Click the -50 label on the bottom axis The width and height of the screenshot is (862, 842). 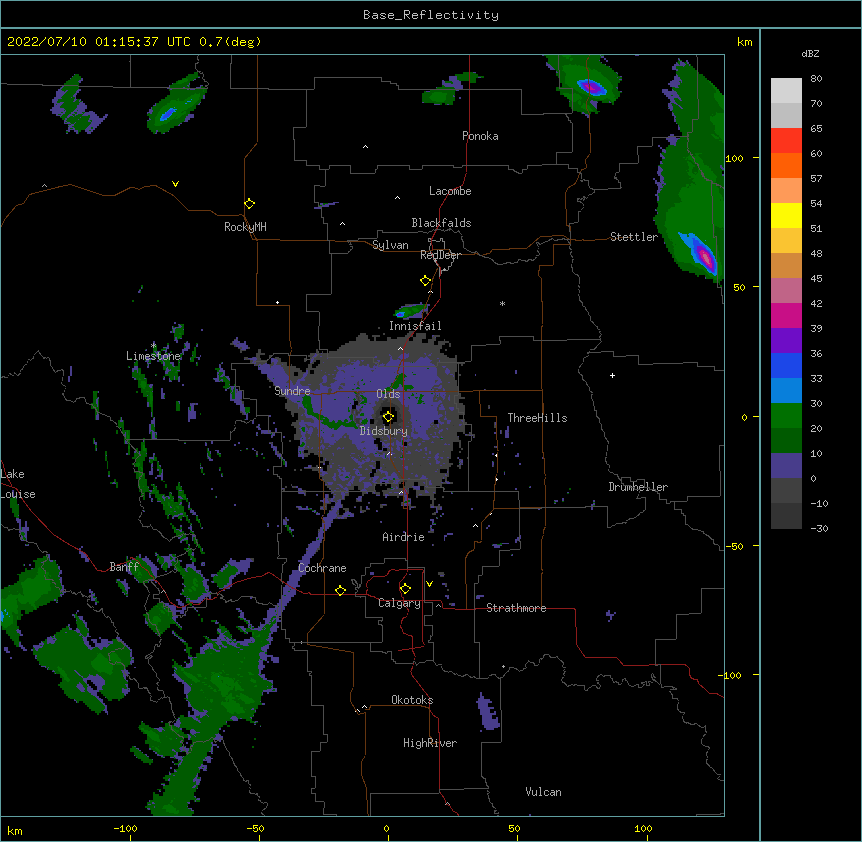coord(256,828)
